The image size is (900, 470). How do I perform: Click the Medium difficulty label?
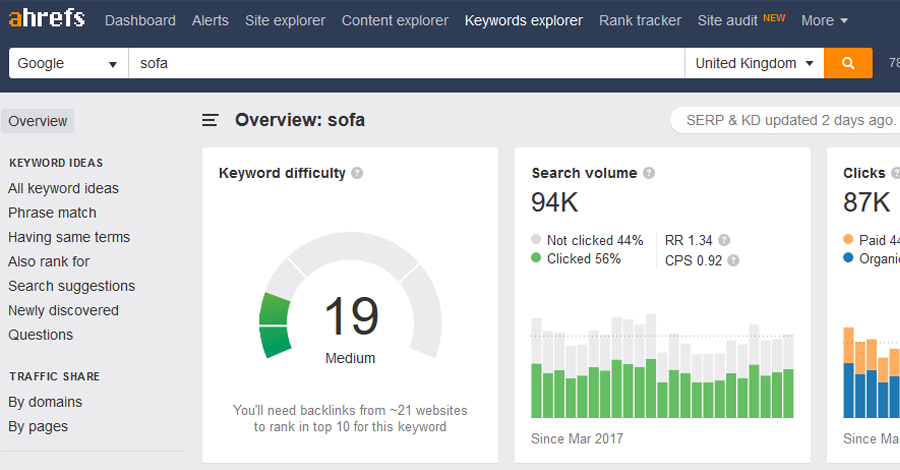pos(350,358)
